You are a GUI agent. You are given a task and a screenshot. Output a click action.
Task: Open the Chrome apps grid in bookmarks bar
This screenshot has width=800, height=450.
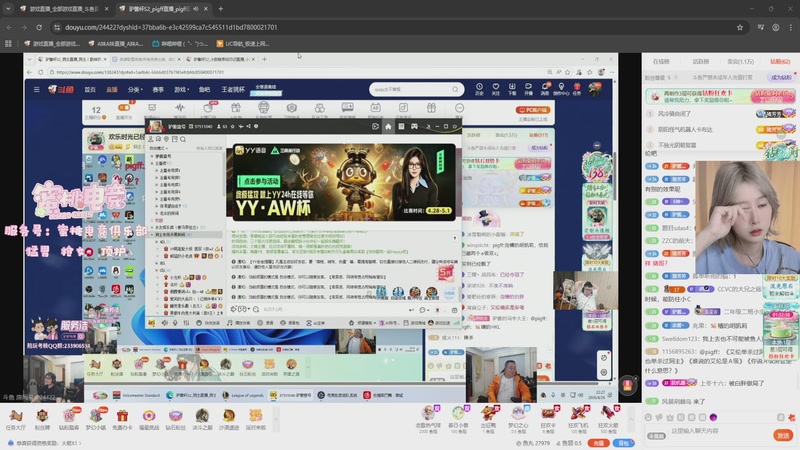(x=8, y=44)
